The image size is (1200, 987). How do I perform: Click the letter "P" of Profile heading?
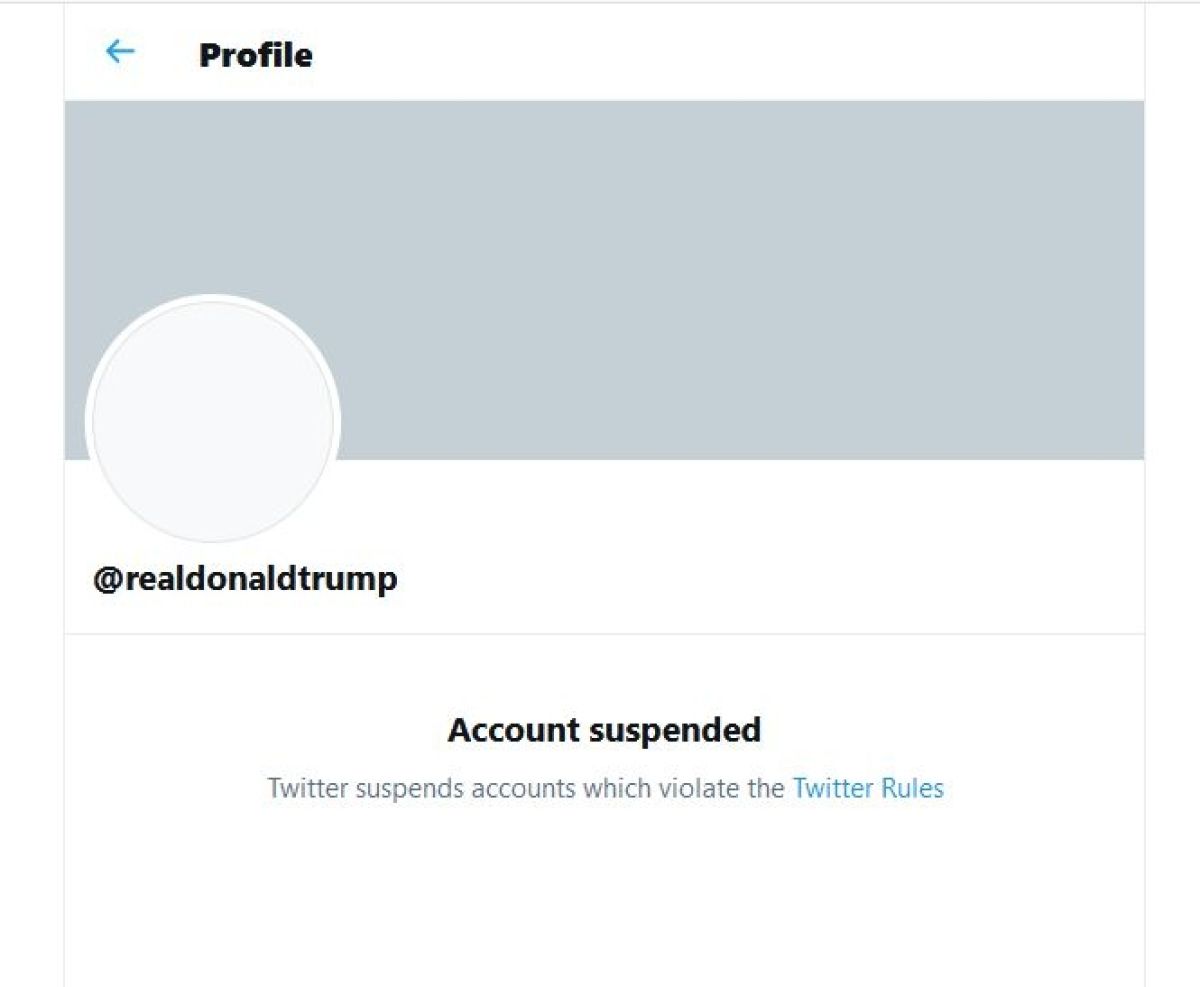208,54
